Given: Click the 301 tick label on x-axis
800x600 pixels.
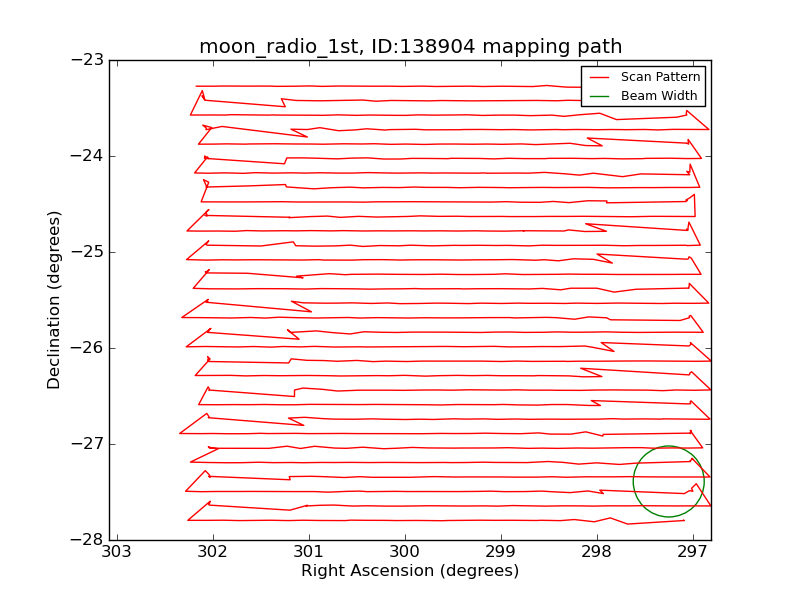Looking at the screenshot, I should point(309,552).
